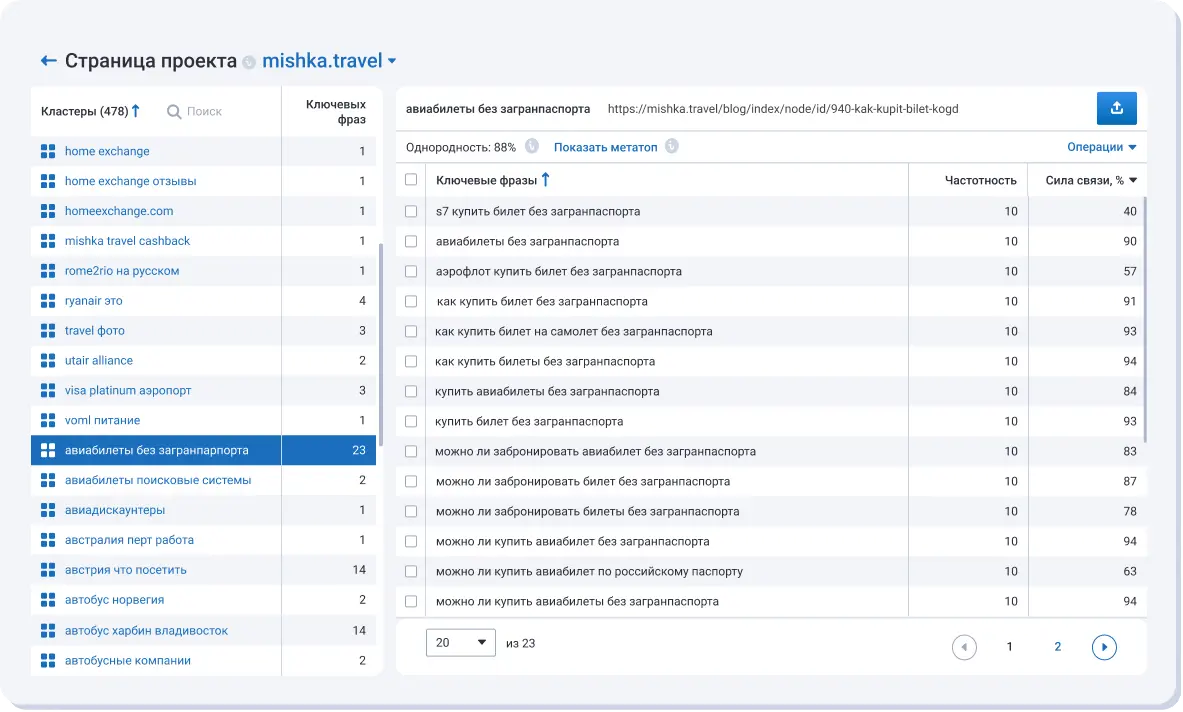
Task: Click info icon beside Показать метатоп
Action: tap(672, 147)
